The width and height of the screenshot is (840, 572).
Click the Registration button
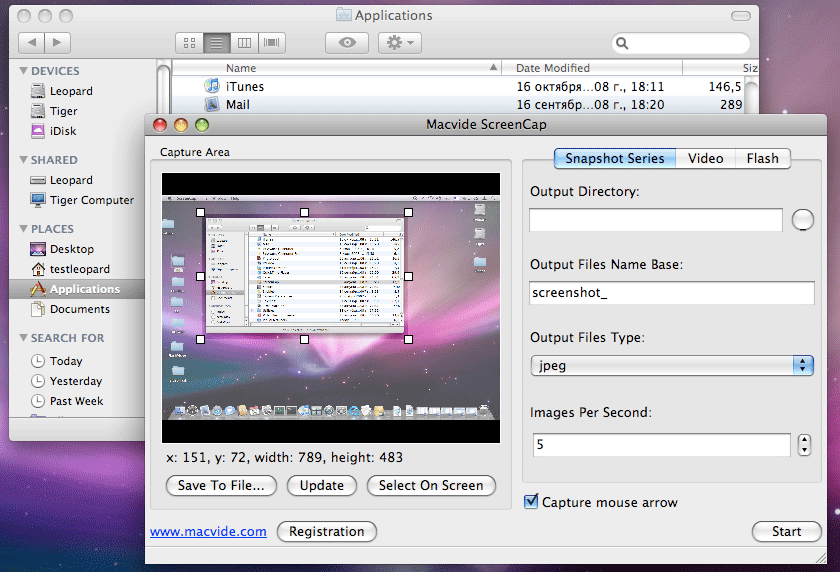click(x=327, y=531)
